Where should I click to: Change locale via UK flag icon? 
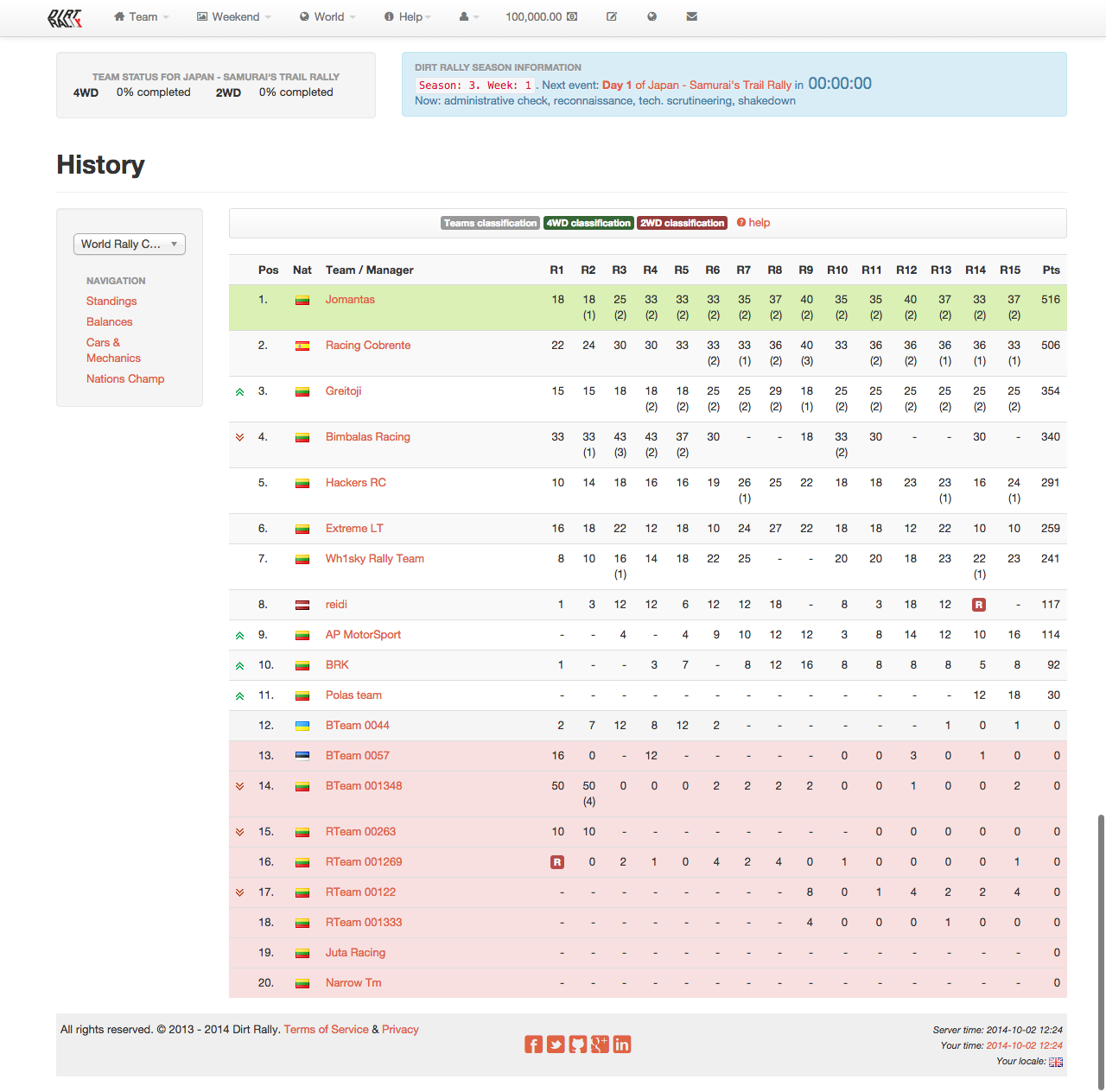pos(1056,1063)
